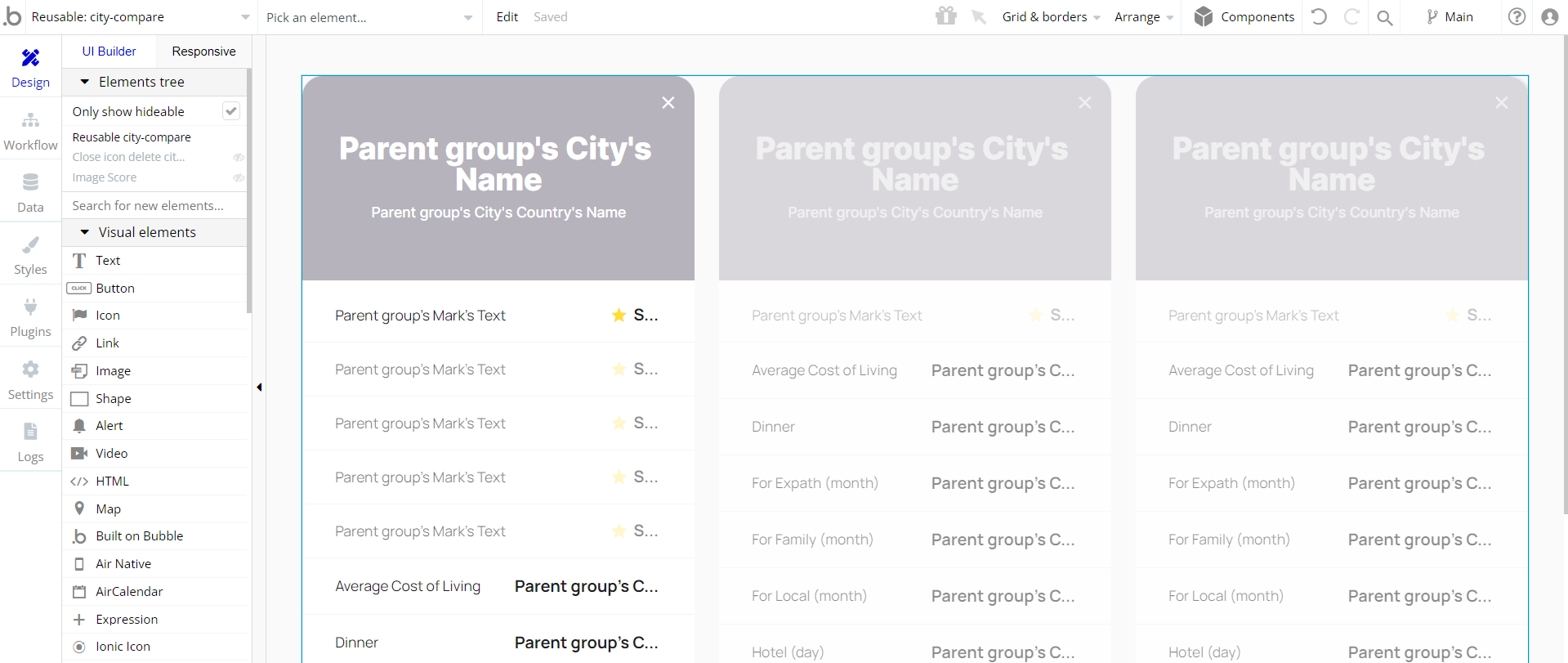Open the Plugins section
Image resolution: width=1568 pixels, height=663 pixels.
[30, 317]
